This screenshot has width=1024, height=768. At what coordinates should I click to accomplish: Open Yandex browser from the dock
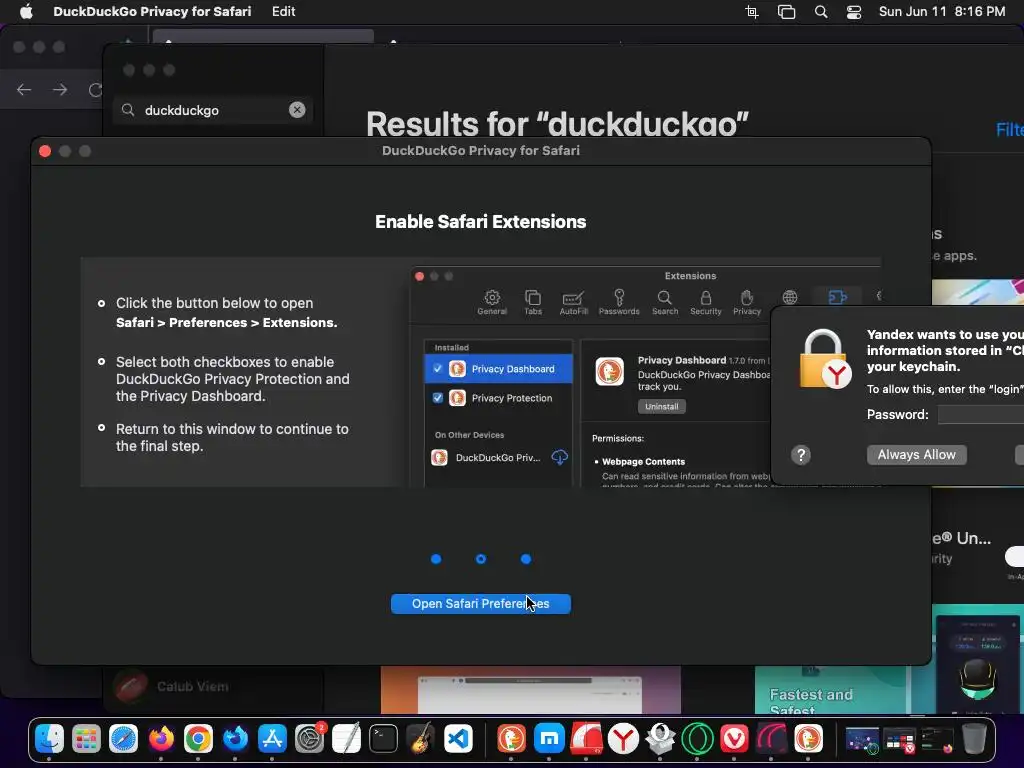[623, 739]
